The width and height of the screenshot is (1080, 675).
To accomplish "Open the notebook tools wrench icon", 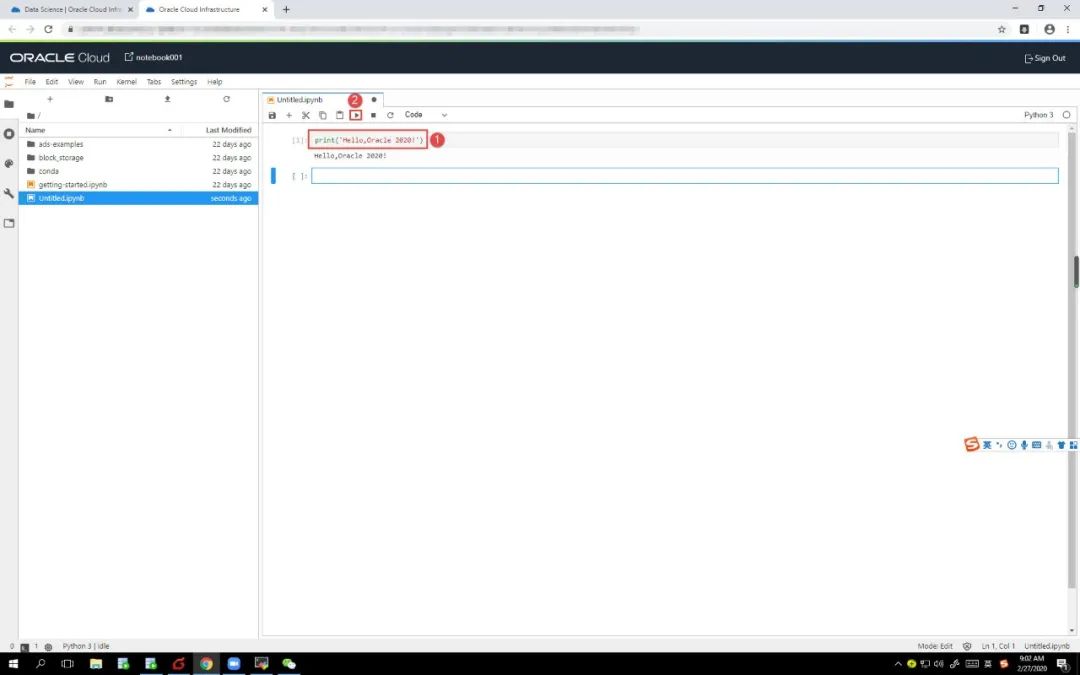I will [9, 194].
